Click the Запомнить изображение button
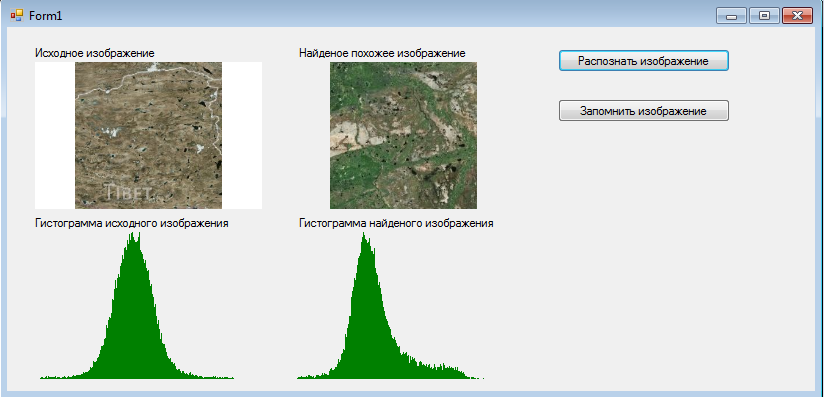Image resolution: width=824 pixels, height=397 pixels. (643, 110)
